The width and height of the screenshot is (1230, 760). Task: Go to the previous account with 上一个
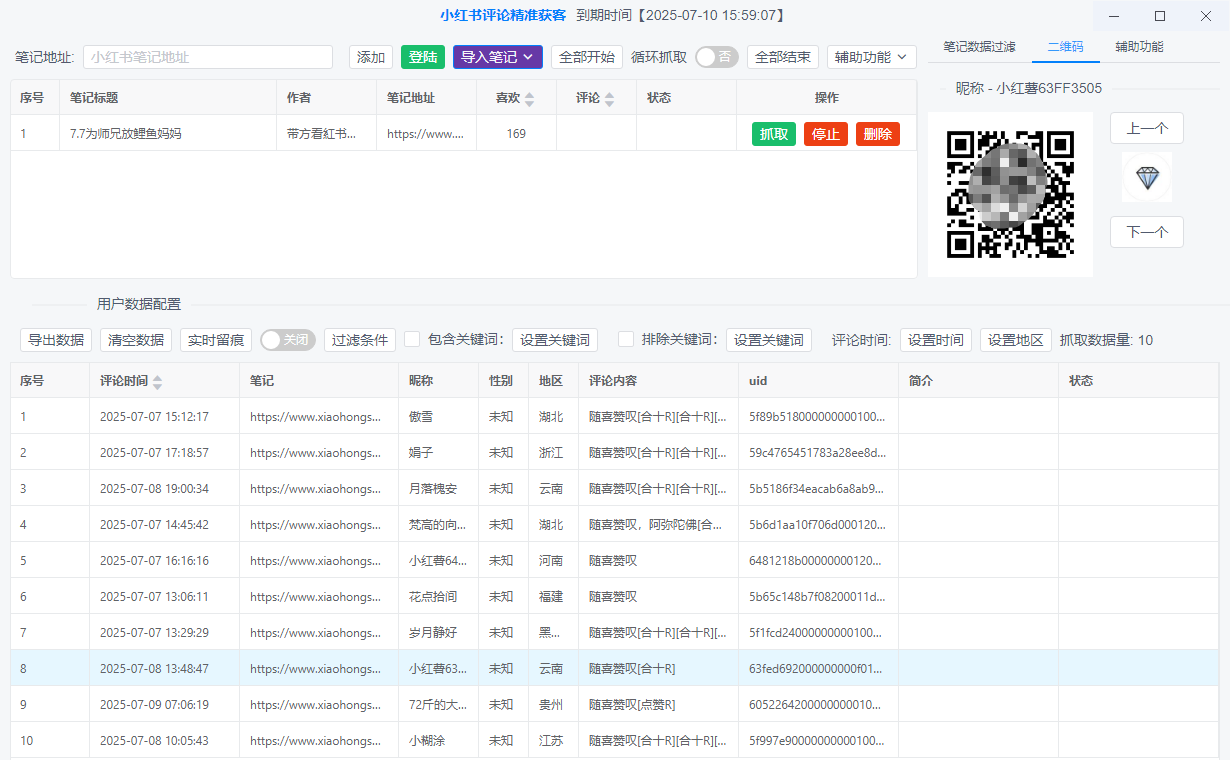1147,128
